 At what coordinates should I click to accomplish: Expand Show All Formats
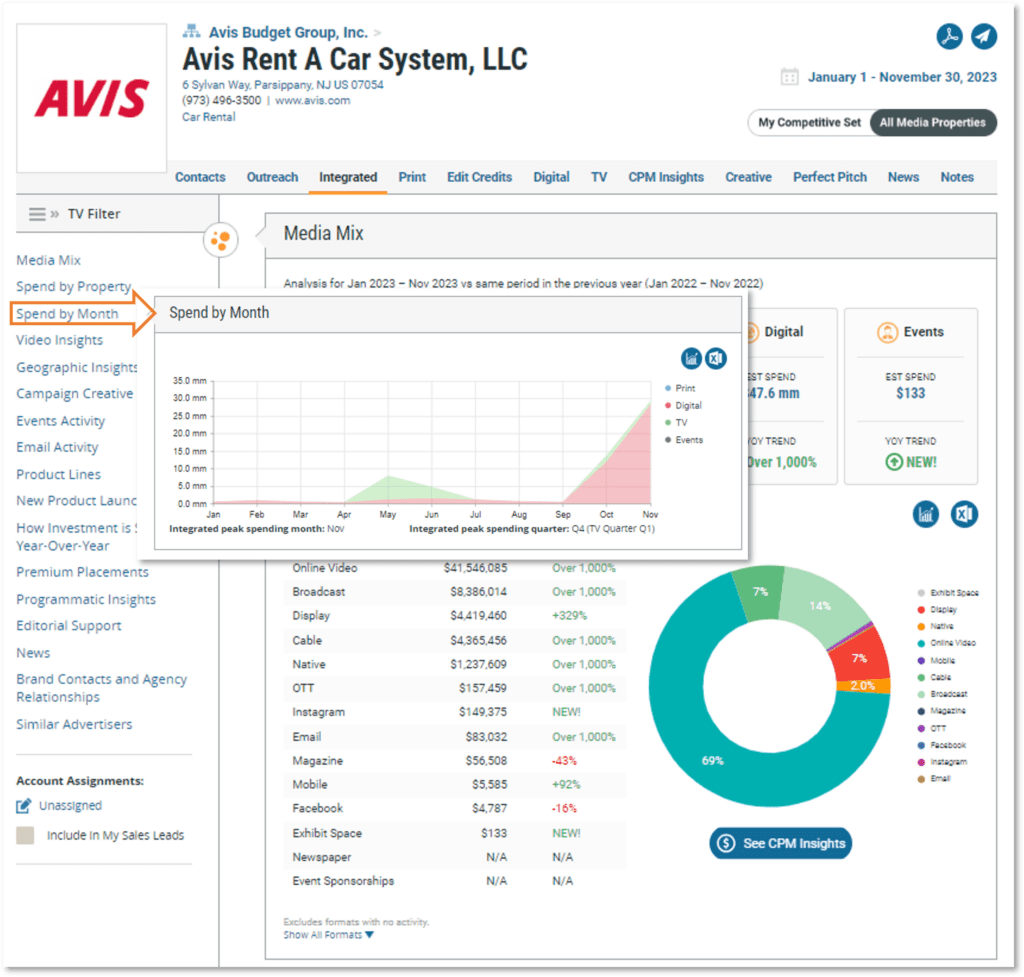click(x=328, y=935)
